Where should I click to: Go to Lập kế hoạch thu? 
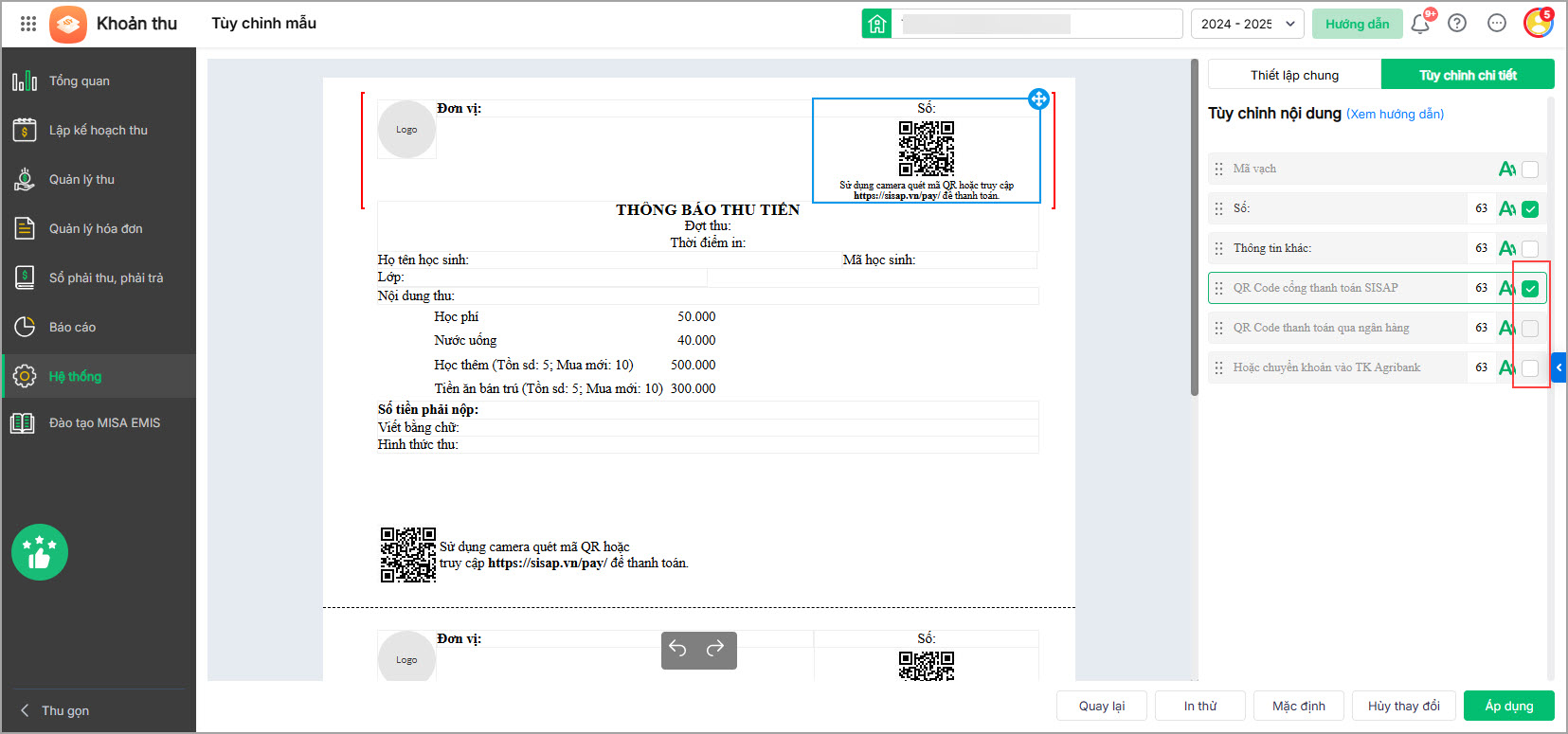point(99,130)
